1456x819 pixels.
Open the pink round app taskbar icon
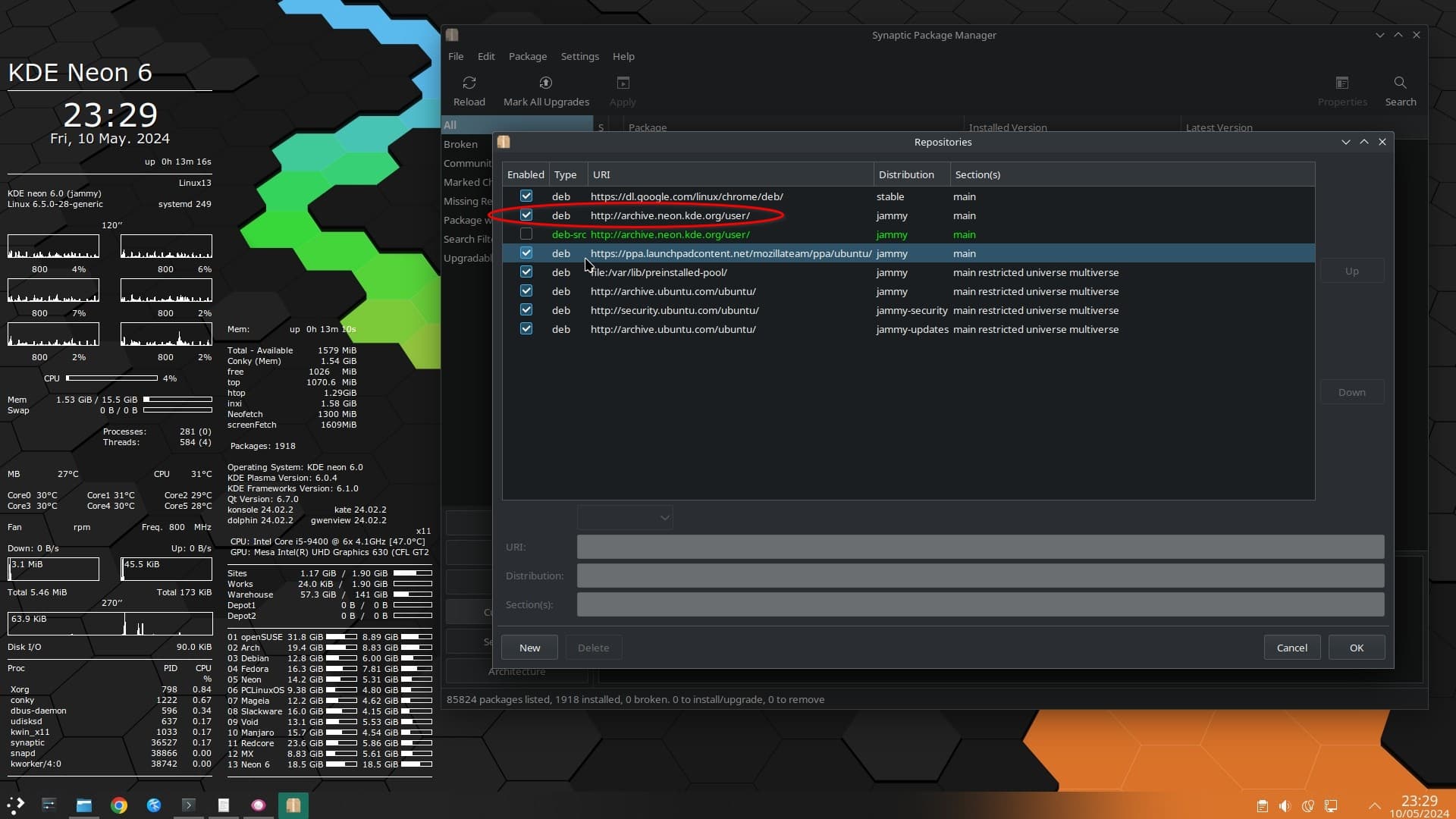[x=258, y=805]
